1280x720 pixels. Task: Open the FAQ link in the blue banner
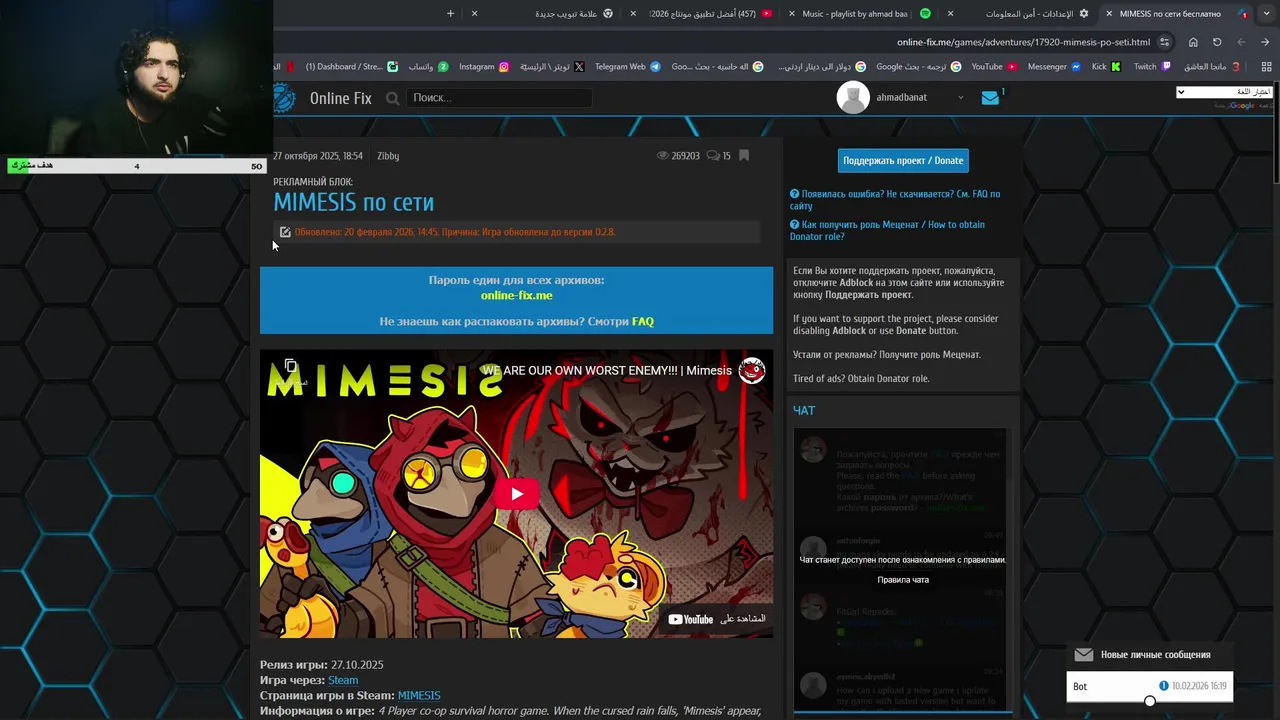(643, 322)
